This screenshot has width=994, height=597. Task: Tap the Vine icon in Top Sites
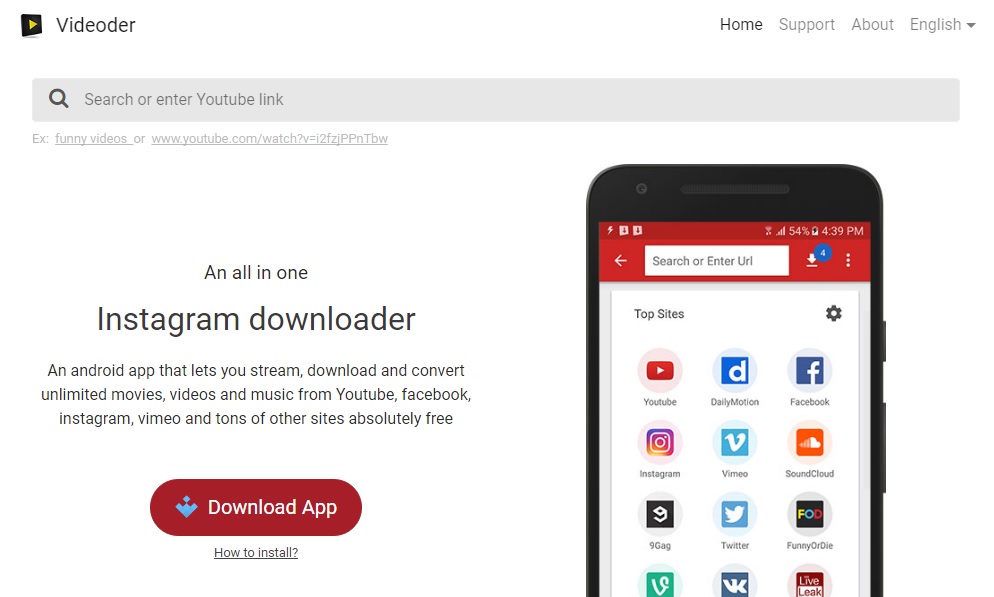[x=660, y=581]
